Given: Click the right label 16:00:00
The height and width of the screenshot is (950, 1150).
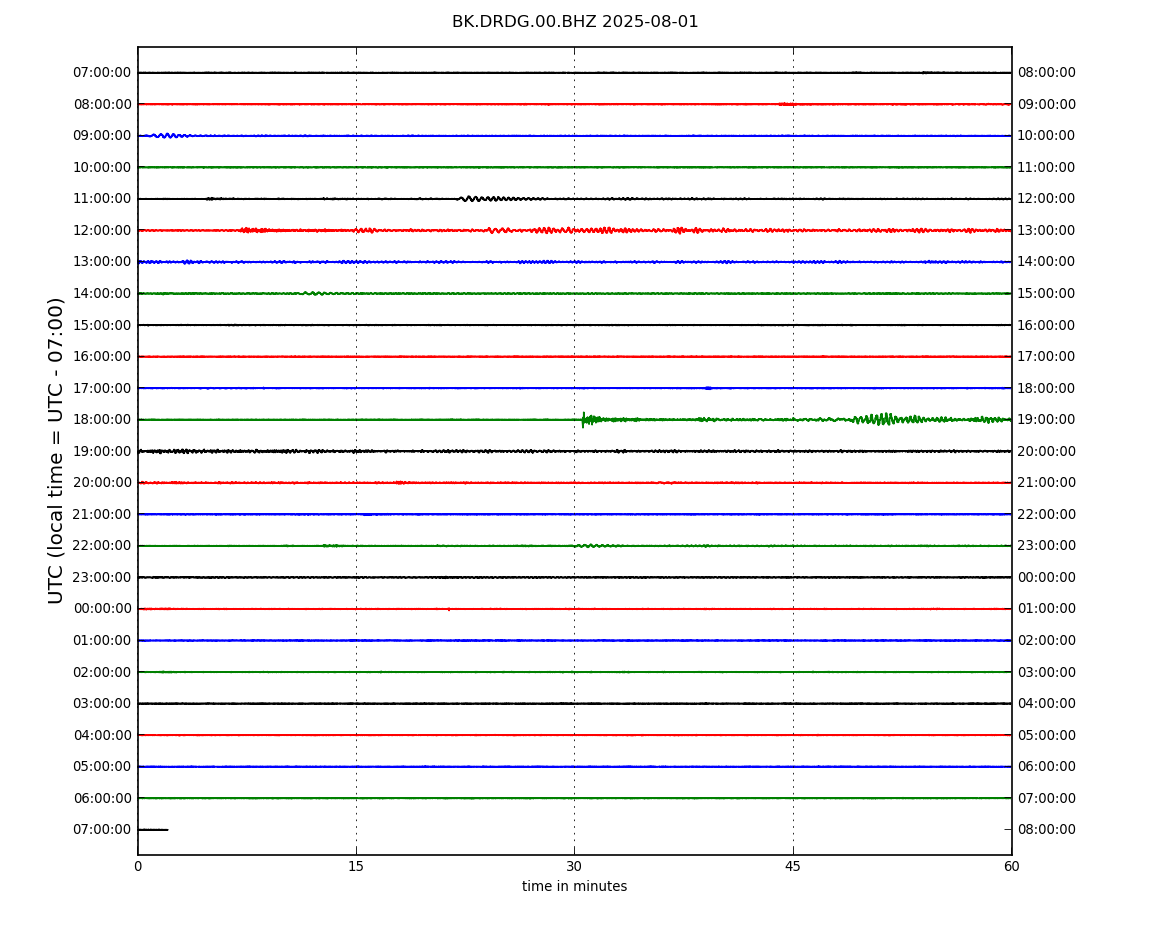Looking at the screenshot, I should pyautogui.click(x=1047, y=325).
